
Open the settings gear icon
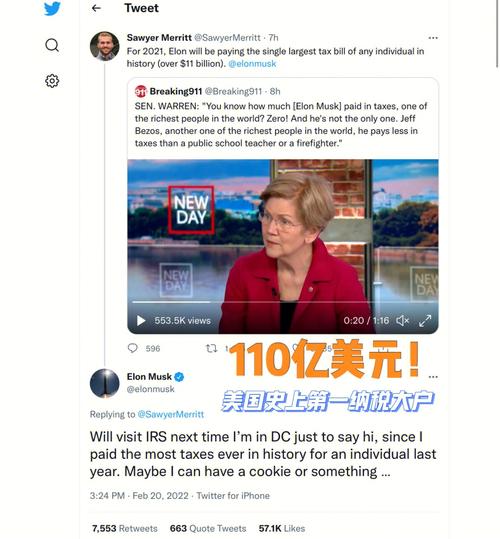[52, 81]
